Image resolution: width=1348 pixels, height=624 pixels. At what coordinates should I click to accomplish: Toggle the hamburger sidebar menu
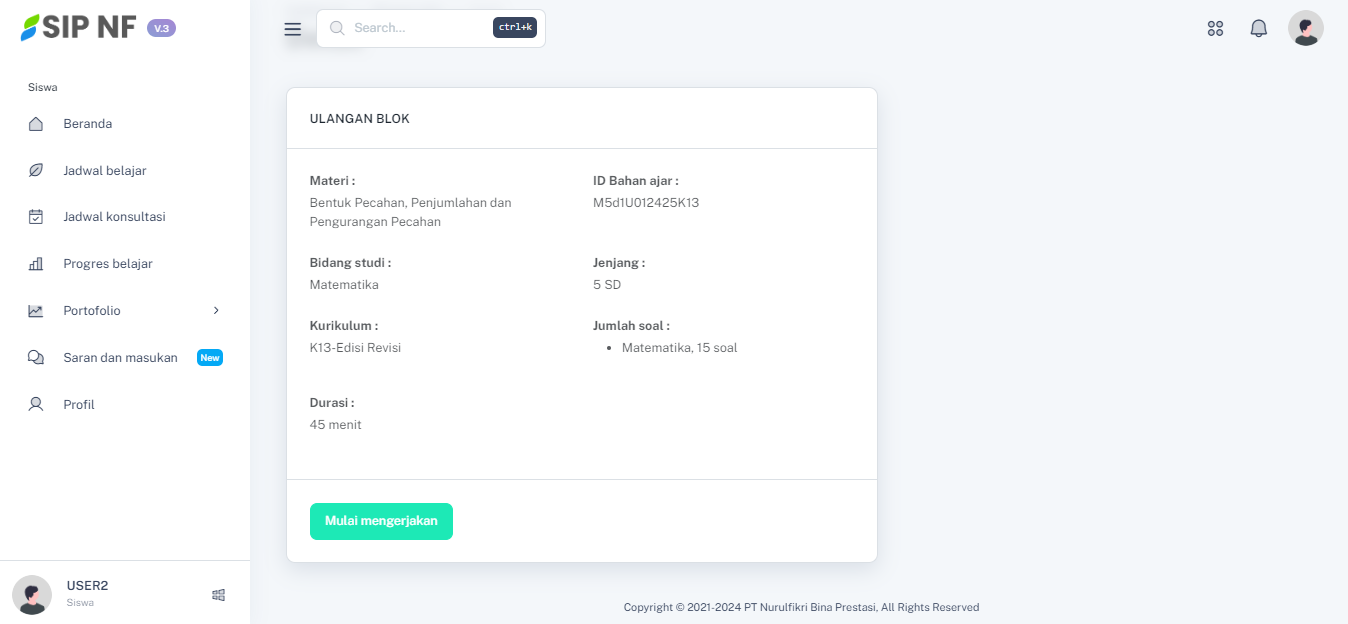click(293, 29)
